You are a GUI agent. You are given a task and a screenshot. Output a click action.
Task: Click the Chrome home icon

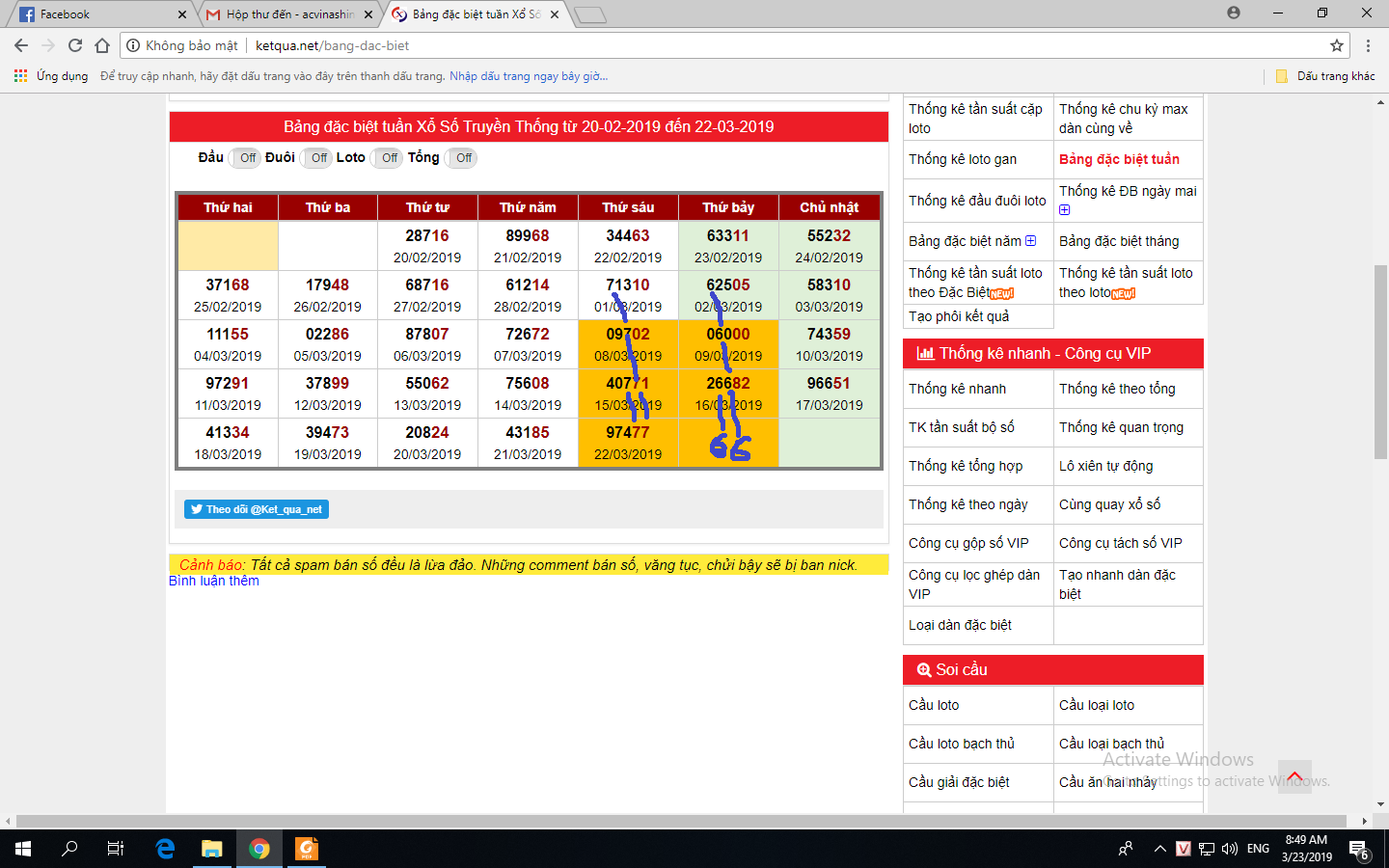click(x=102, y=45)
